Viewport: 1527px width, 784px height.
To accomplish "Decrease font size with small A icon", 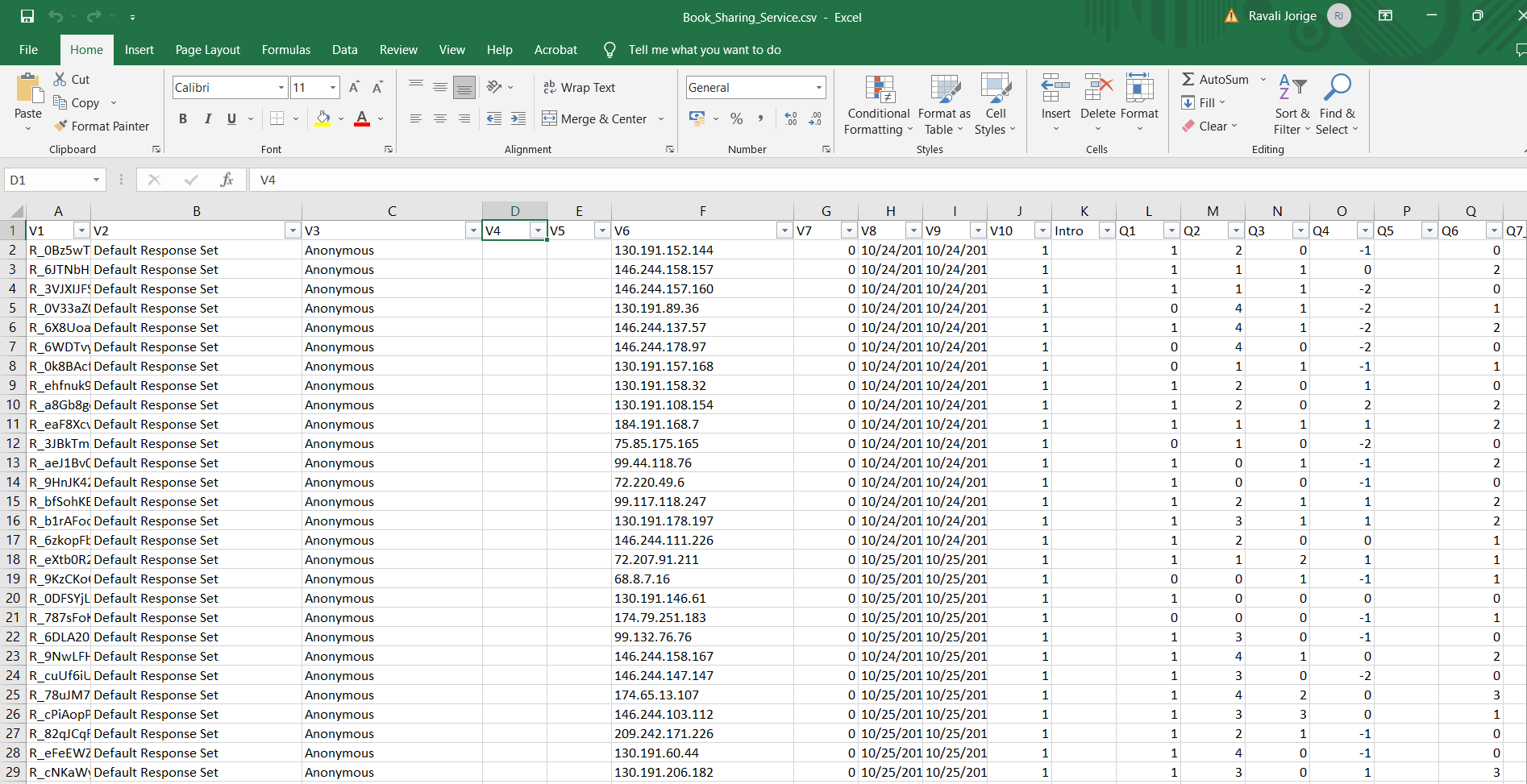I will [377, 87].
